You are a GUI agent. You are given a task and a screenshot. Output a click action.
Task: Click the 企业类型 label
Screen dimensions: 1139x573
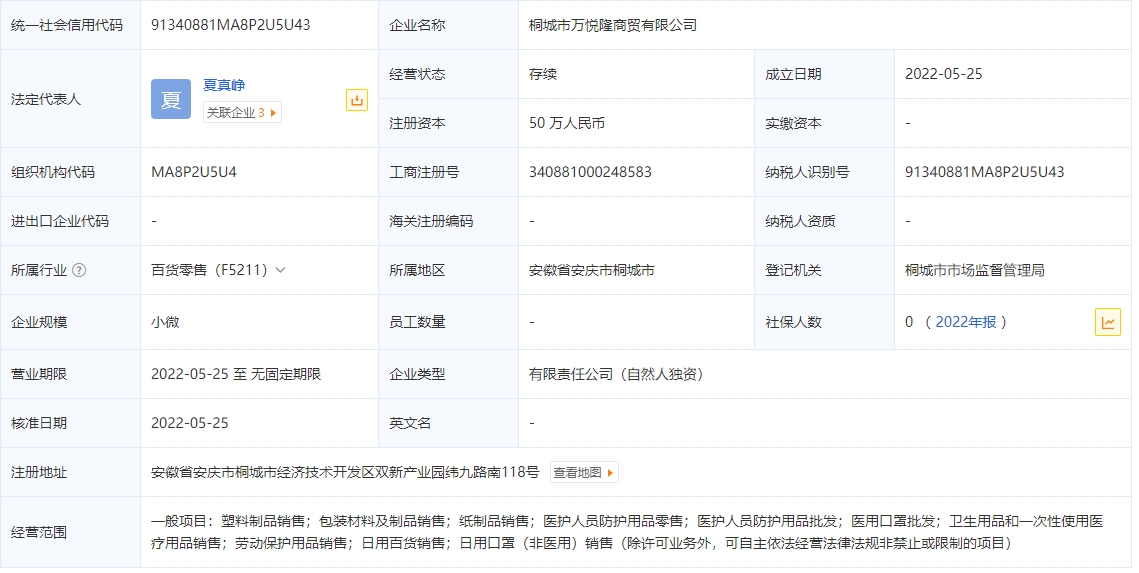click(417, 374)
